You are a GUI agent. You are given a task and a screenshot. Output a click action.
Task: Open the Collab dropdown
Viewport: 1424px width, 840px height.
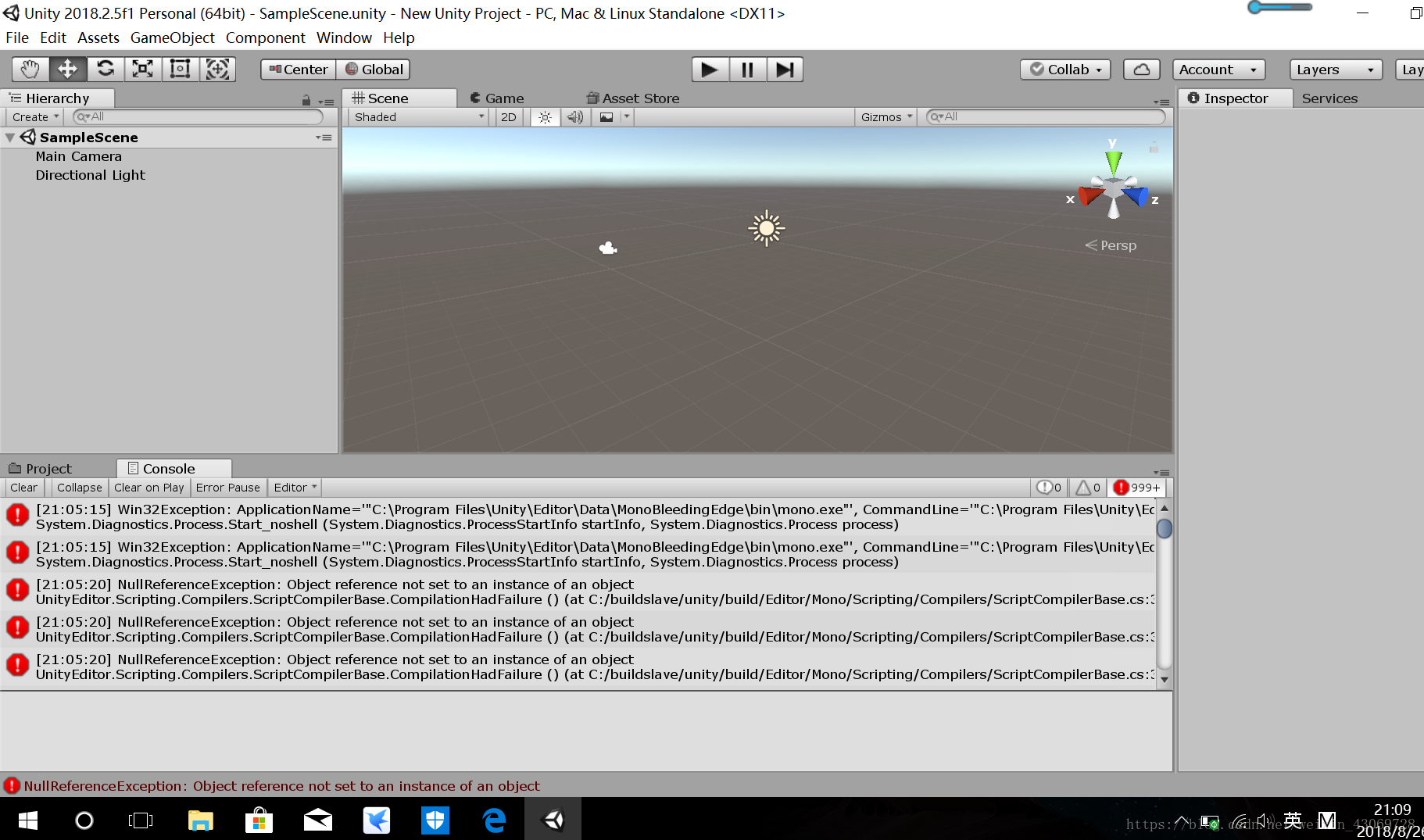[1065, 70]
